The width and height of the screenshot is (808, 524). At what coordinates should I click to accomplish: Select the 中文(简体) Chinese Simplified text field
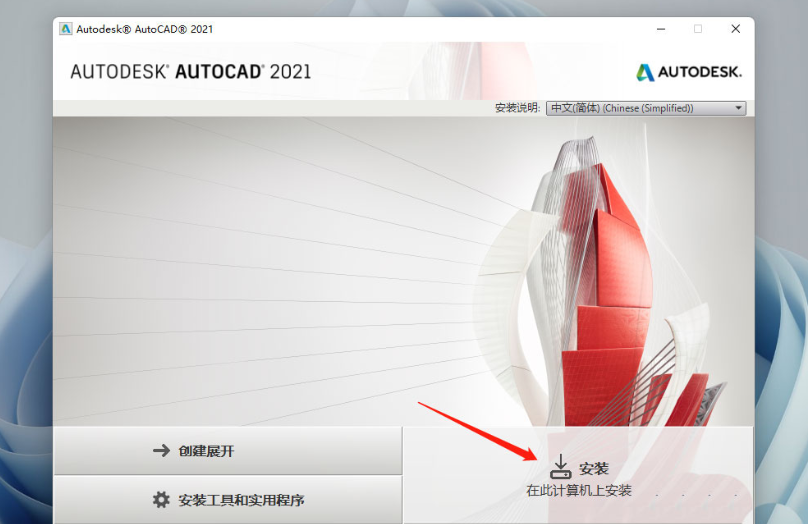coord(621,108)
